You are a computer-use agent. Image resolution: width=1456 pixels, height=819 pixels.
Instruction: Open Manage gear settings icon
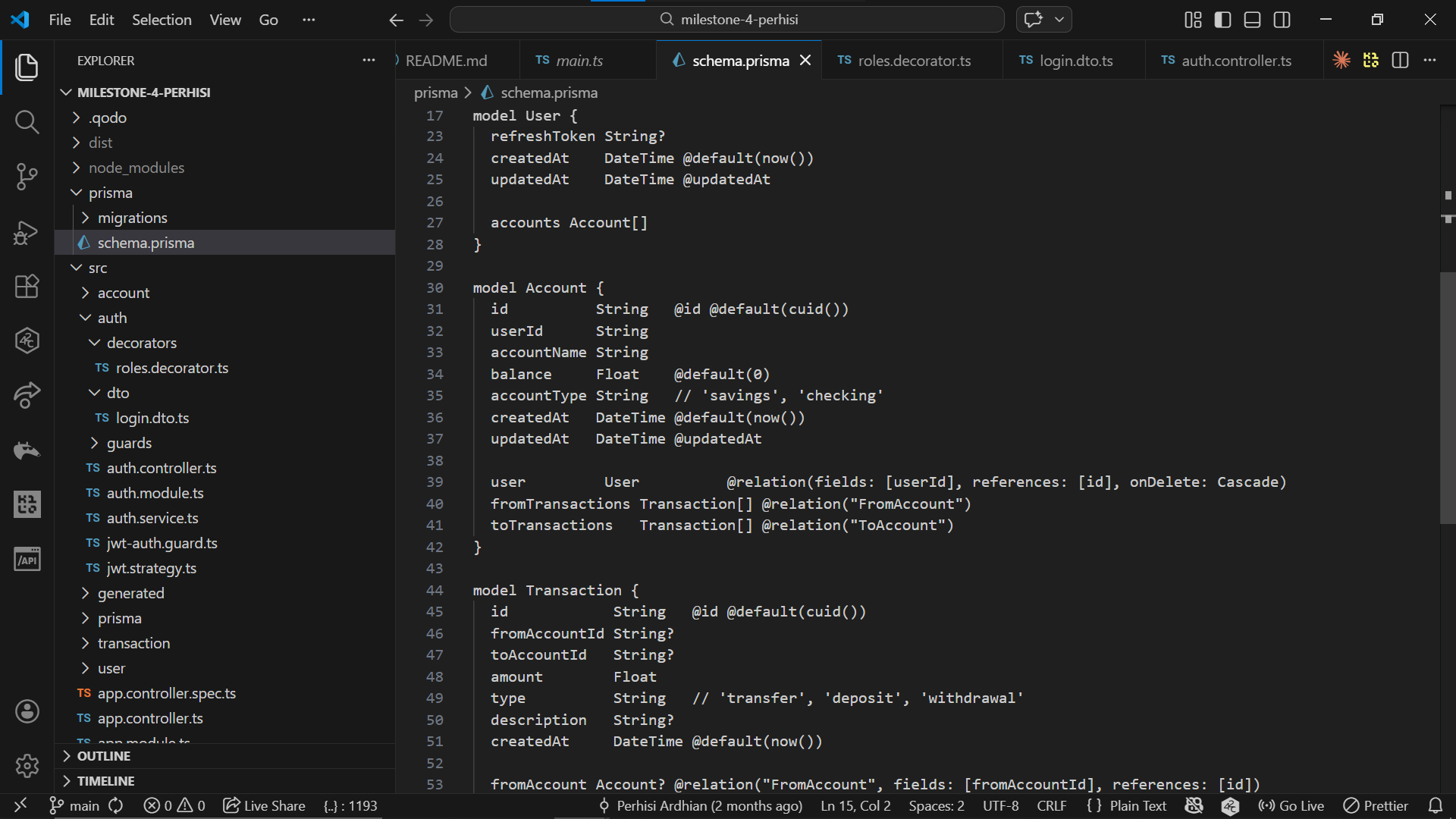pyautogui.click(x=27, y=766)
